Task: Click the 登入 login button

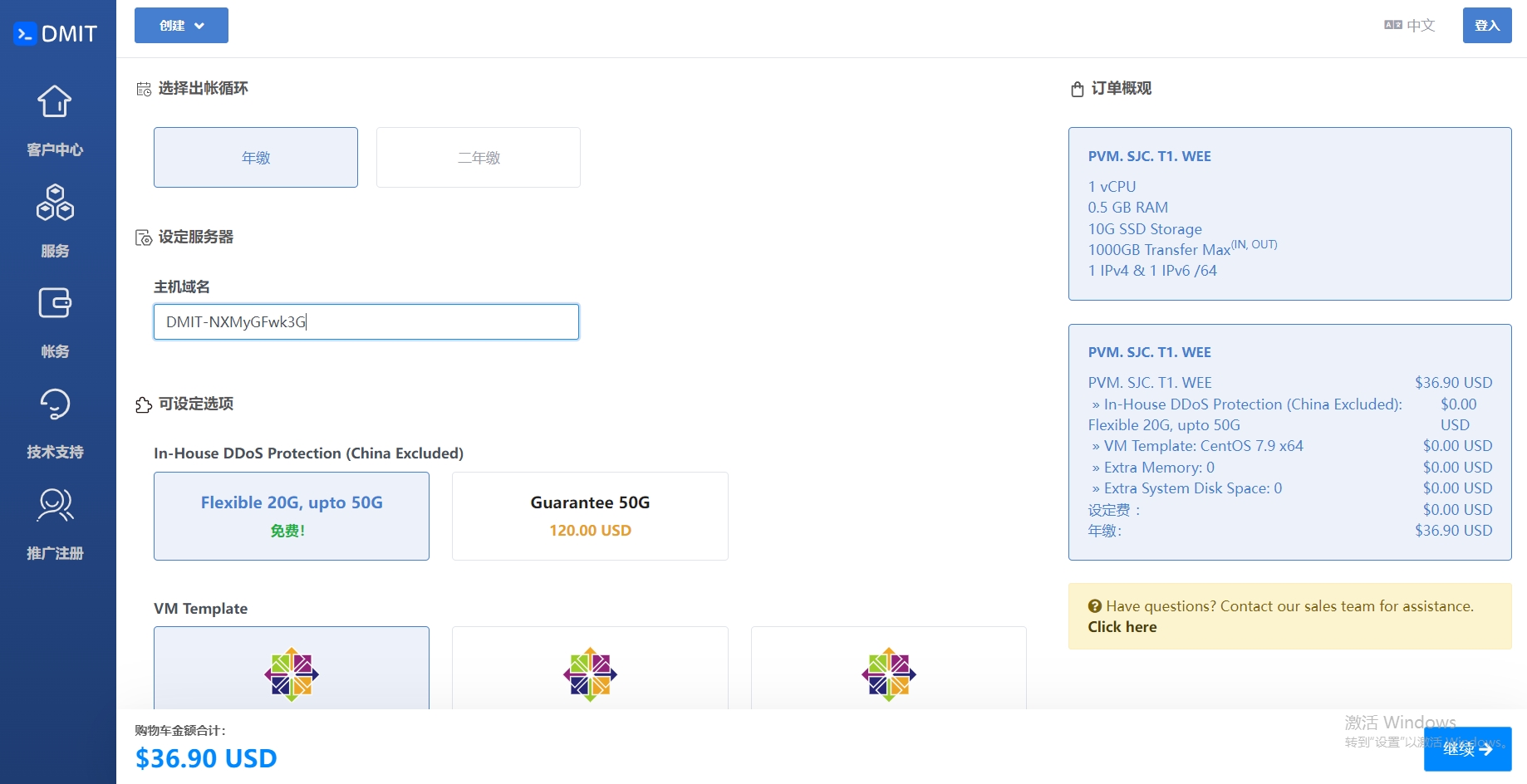Action: click(x=1487, y=25)
